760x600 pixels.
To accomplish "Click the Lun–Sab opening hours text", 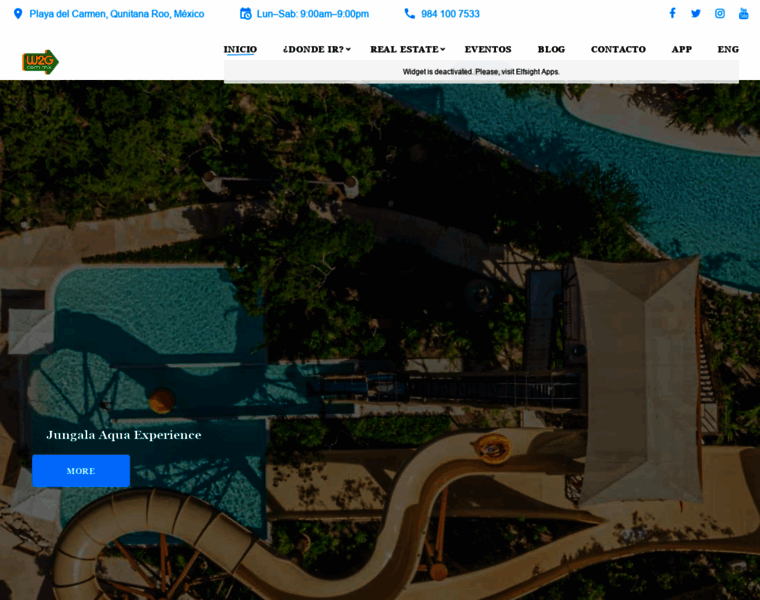I will [313, 14].
